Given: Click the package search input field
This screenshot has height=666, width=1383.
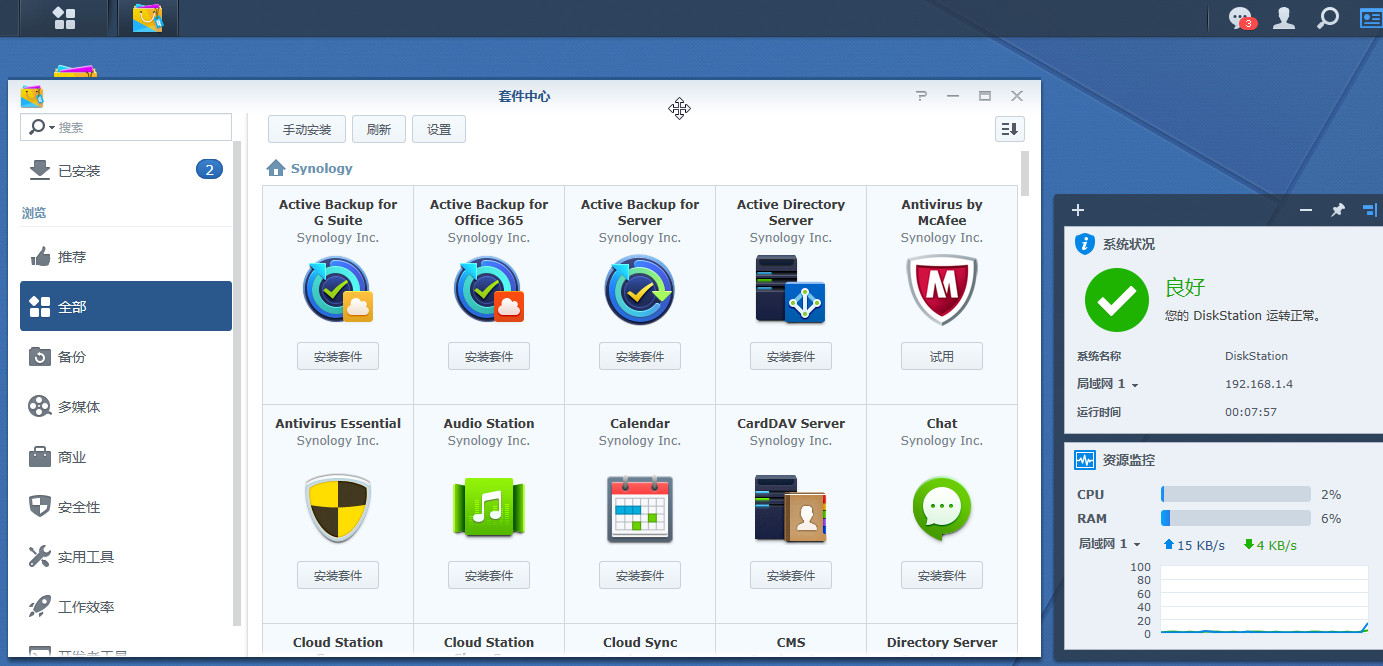Looking at the screenshot, I should pyautogui.click(x=126, y=127).
